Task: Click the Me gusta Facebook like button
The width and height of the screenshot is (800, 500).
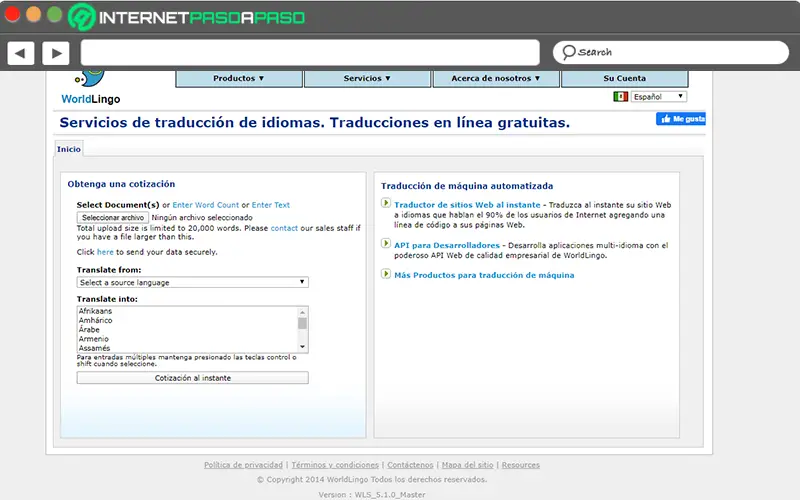Action: click(x=681, y=119)
